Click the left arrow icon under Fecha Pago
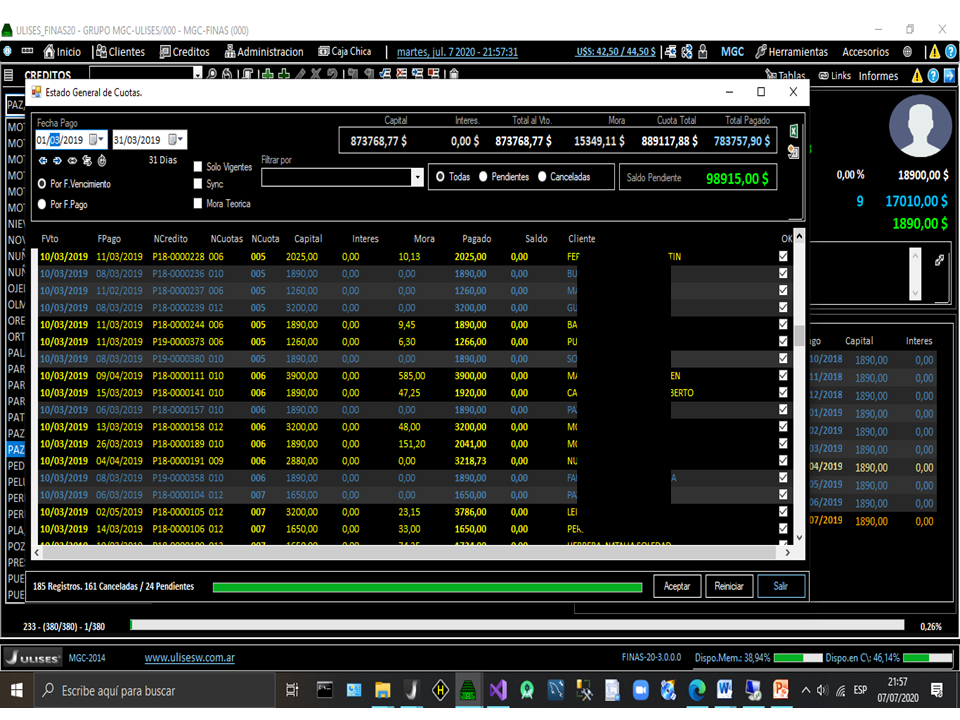This screenshot has height=720, width=960. tap(43, 160)
